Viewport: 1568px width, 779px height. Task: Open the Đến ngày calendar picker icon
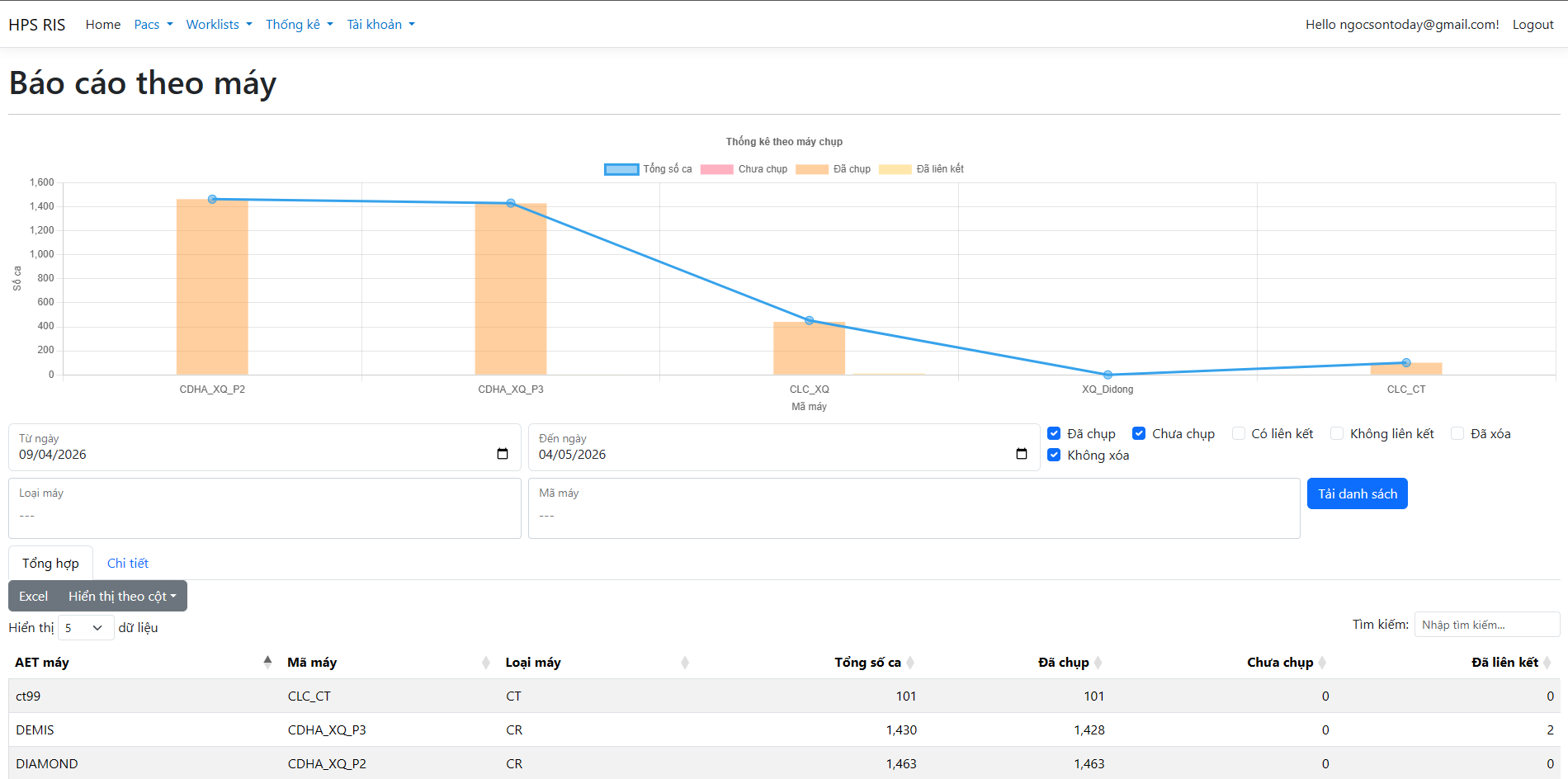click(1022, 454)
